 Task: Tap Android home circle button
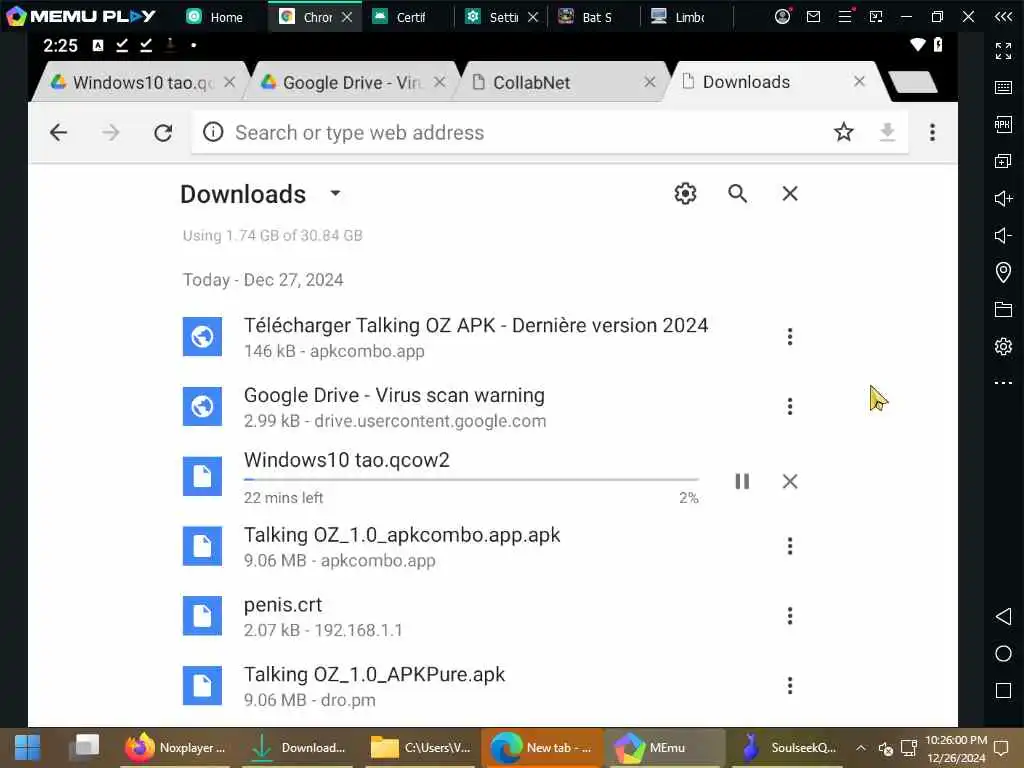[1003, 654]
